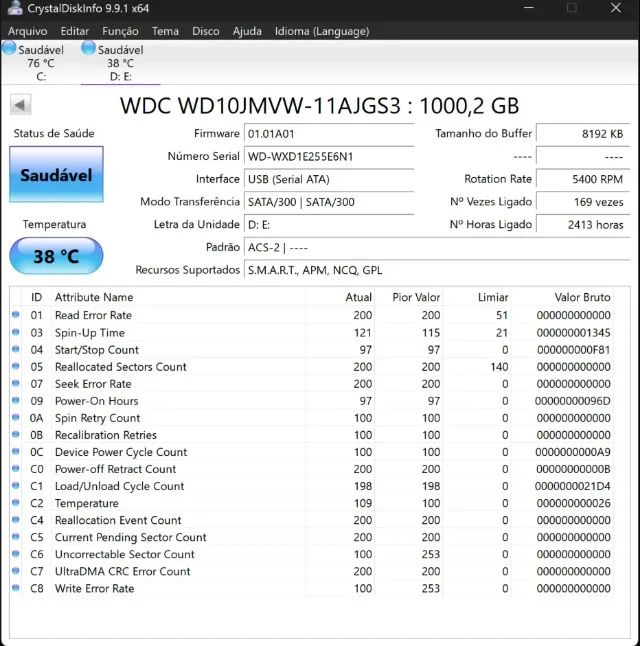Click the Interface field USB (Serial ATA)
This screenshot has height=646, width=640.
pyautogui.click(x=329, y=179)
